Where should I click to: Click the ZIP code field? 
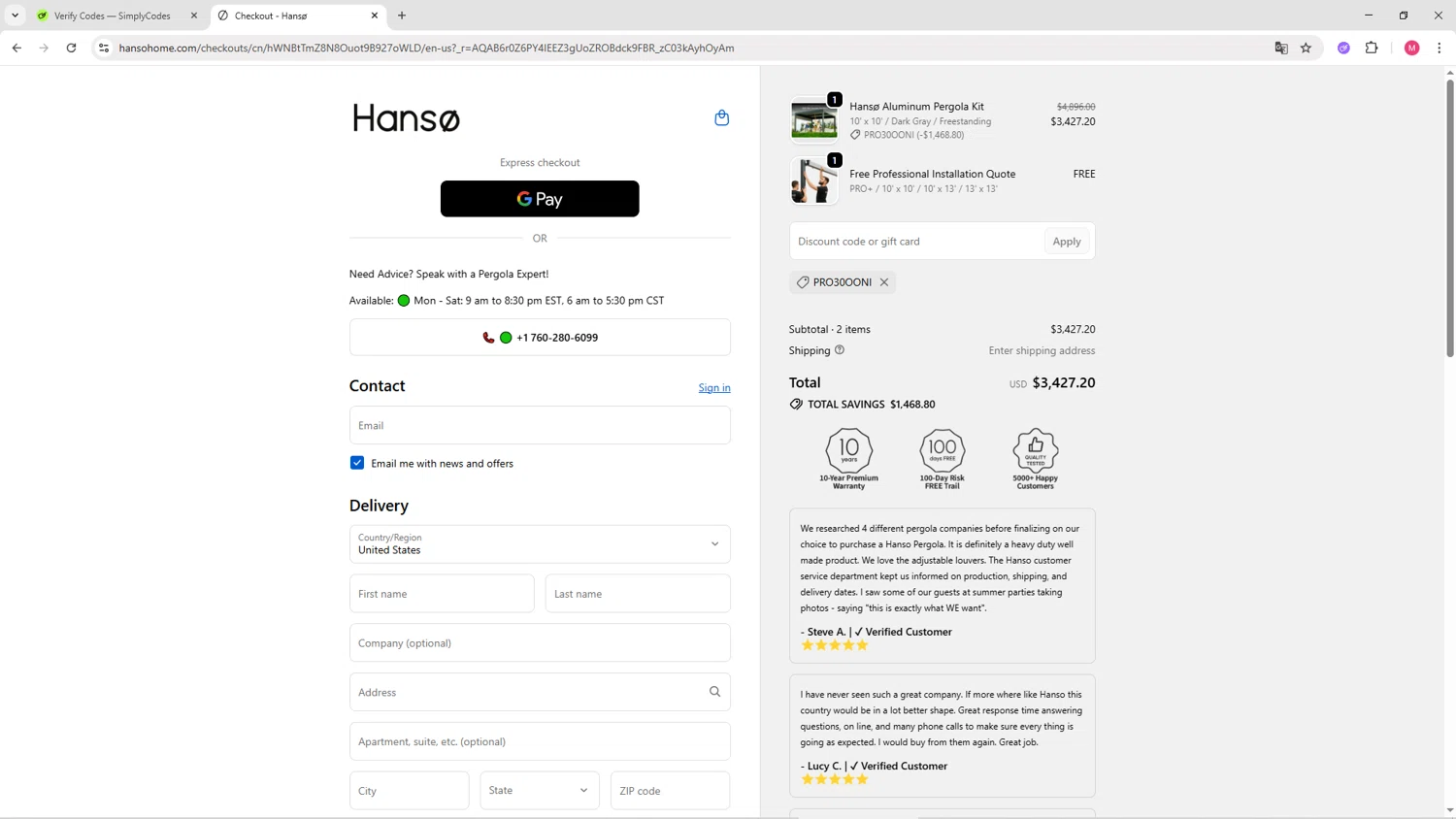(x=671, y=791)
